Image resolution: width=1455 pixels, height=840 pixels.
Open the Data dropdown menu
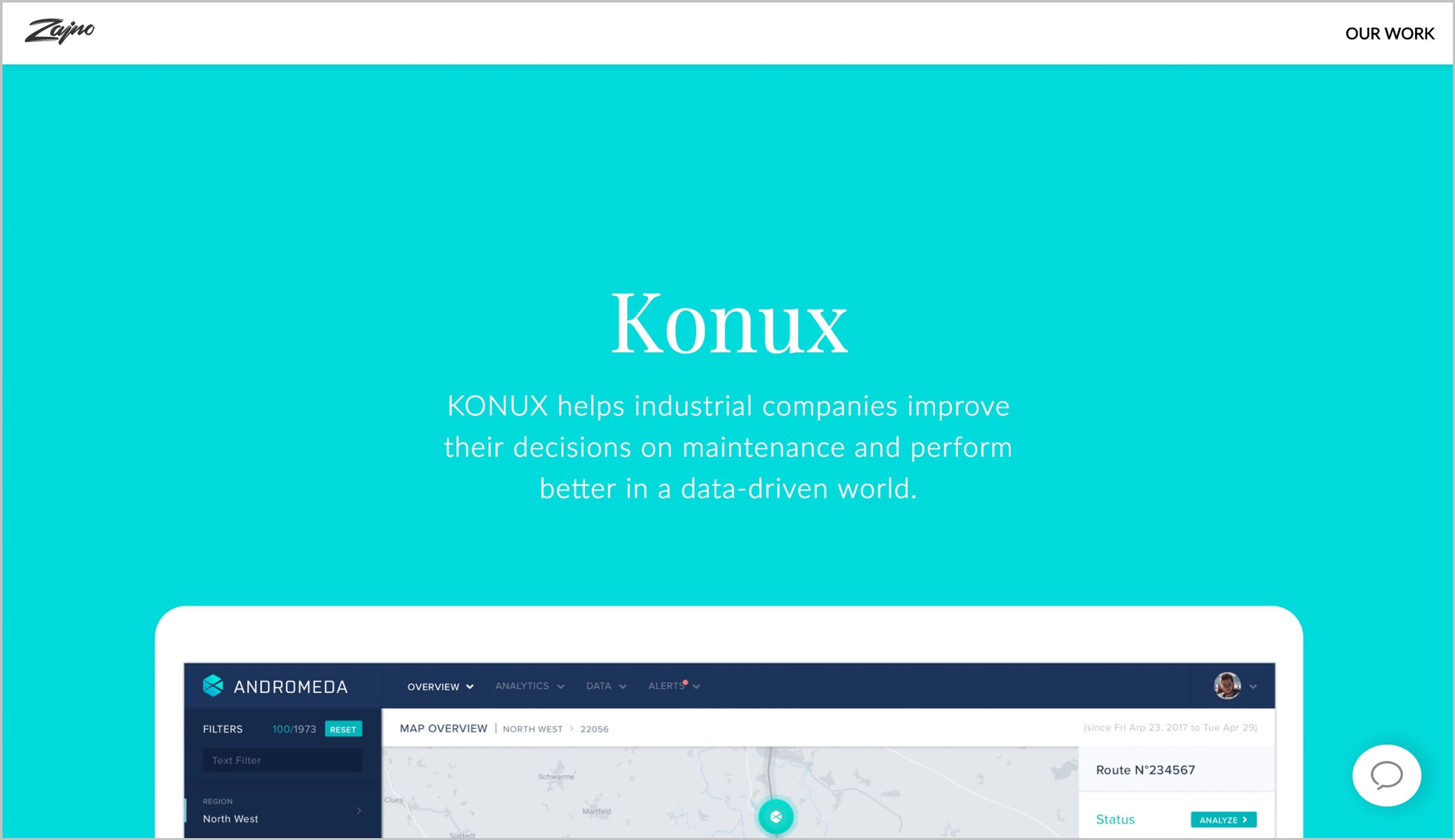[x=606, y=686]
